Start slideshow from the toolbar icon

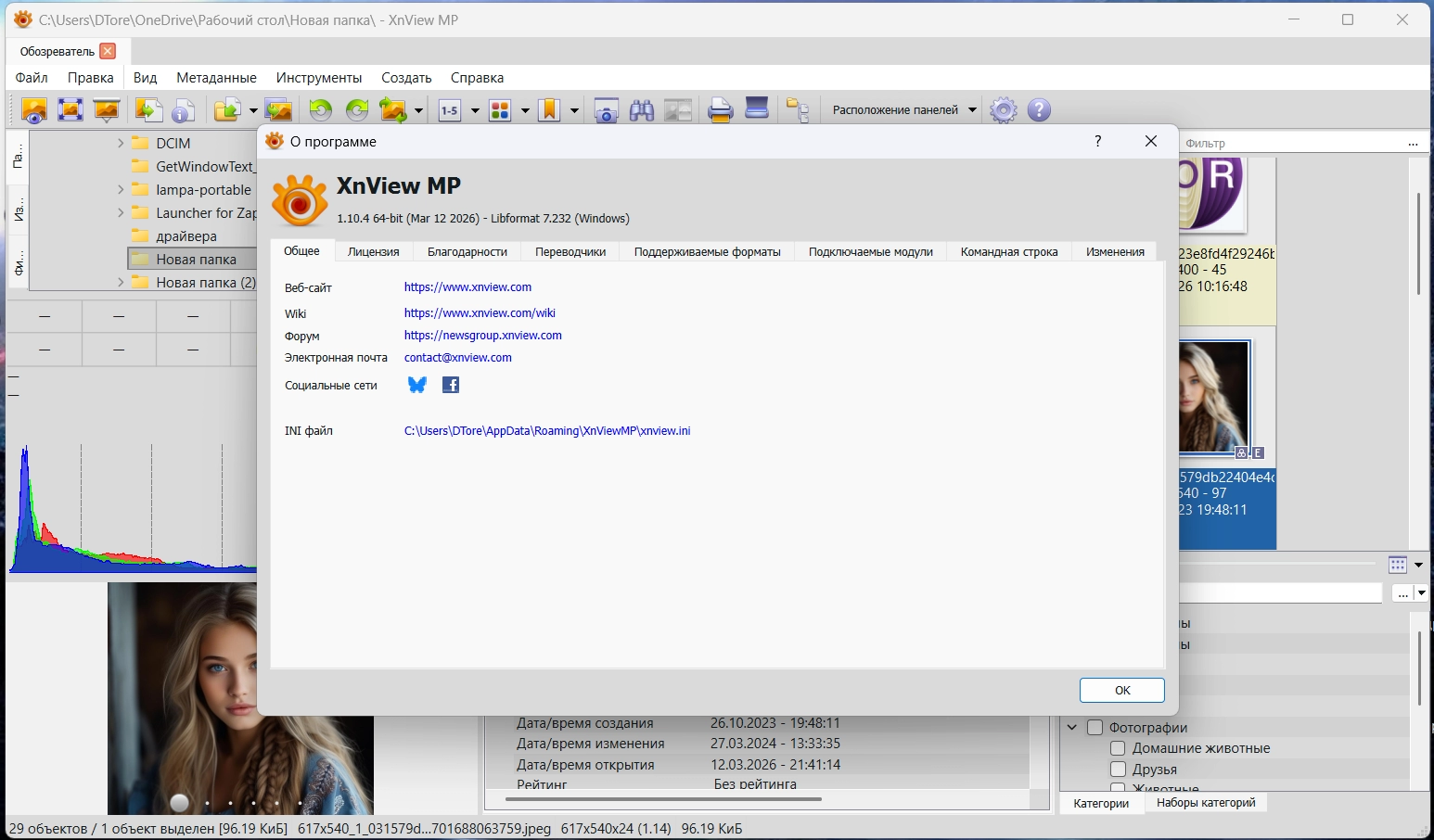pos(107,110)
